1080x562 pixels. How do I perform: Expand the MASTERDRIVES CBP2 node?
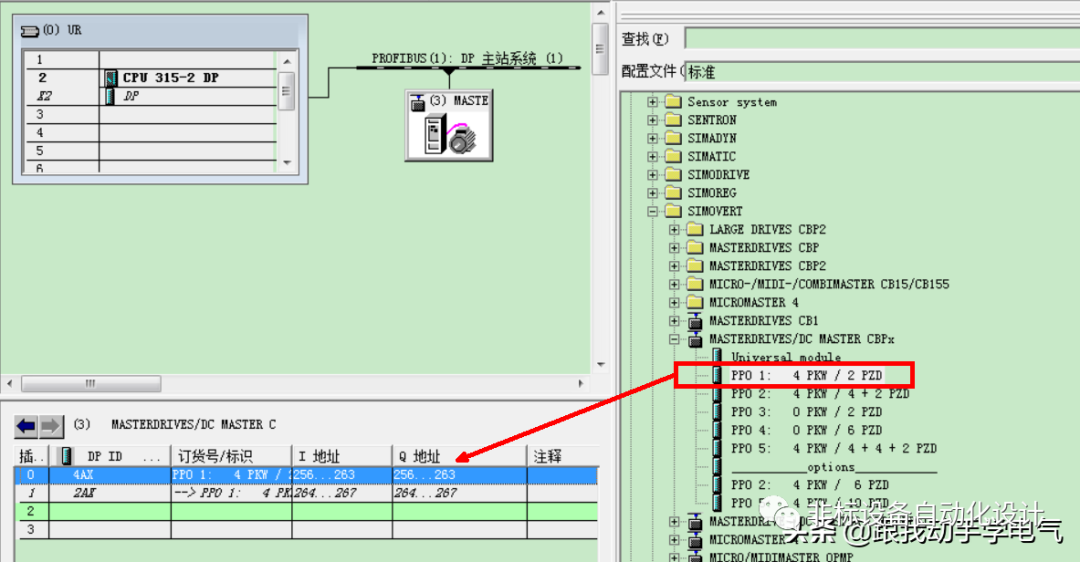tap(674, 266)
